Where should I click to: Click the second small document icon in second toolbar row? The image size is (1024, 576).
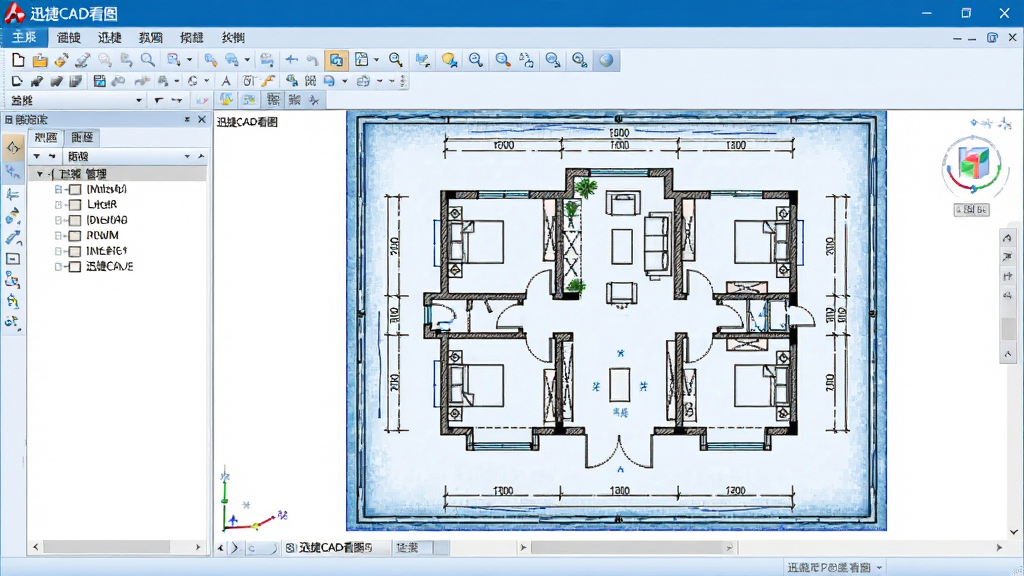pos(37,81)
